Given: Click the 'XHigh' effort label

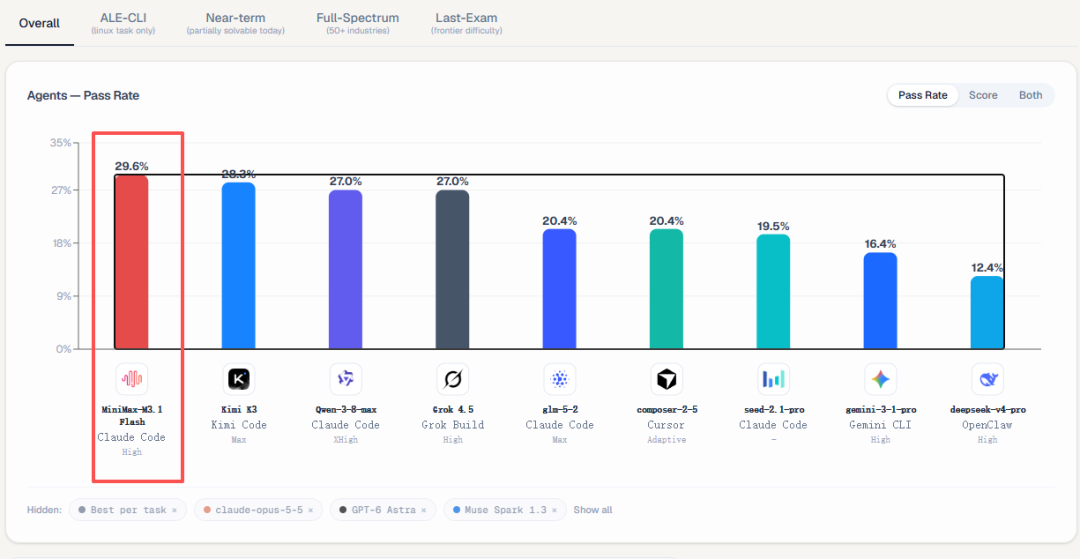Looking at the screenshot, I should 345,440.
